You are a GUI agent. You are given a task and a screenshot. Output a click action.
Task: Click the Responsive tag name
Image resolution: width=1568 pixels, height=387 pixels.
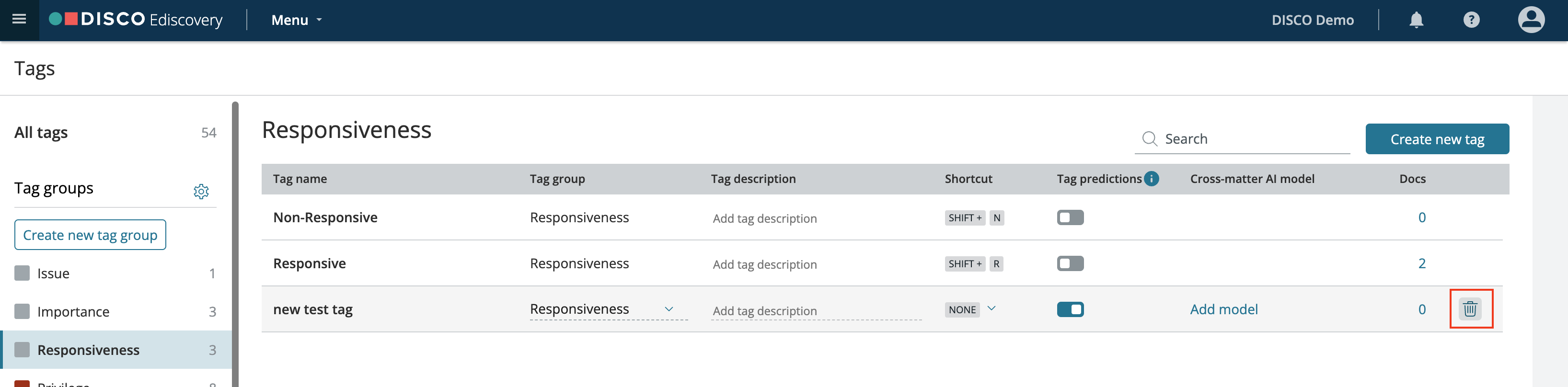pos(309,263)
